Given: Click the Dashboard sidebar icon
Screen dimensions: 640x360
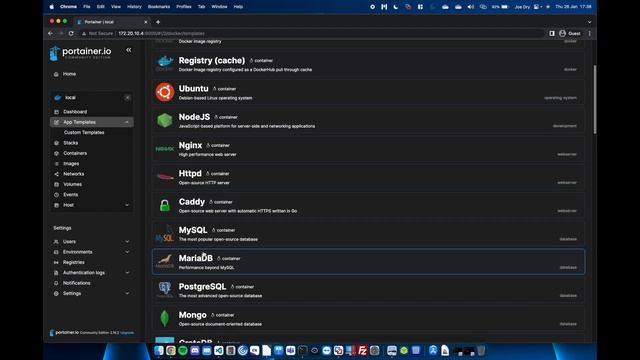Looking at the screenshot, I should point(56,112).
